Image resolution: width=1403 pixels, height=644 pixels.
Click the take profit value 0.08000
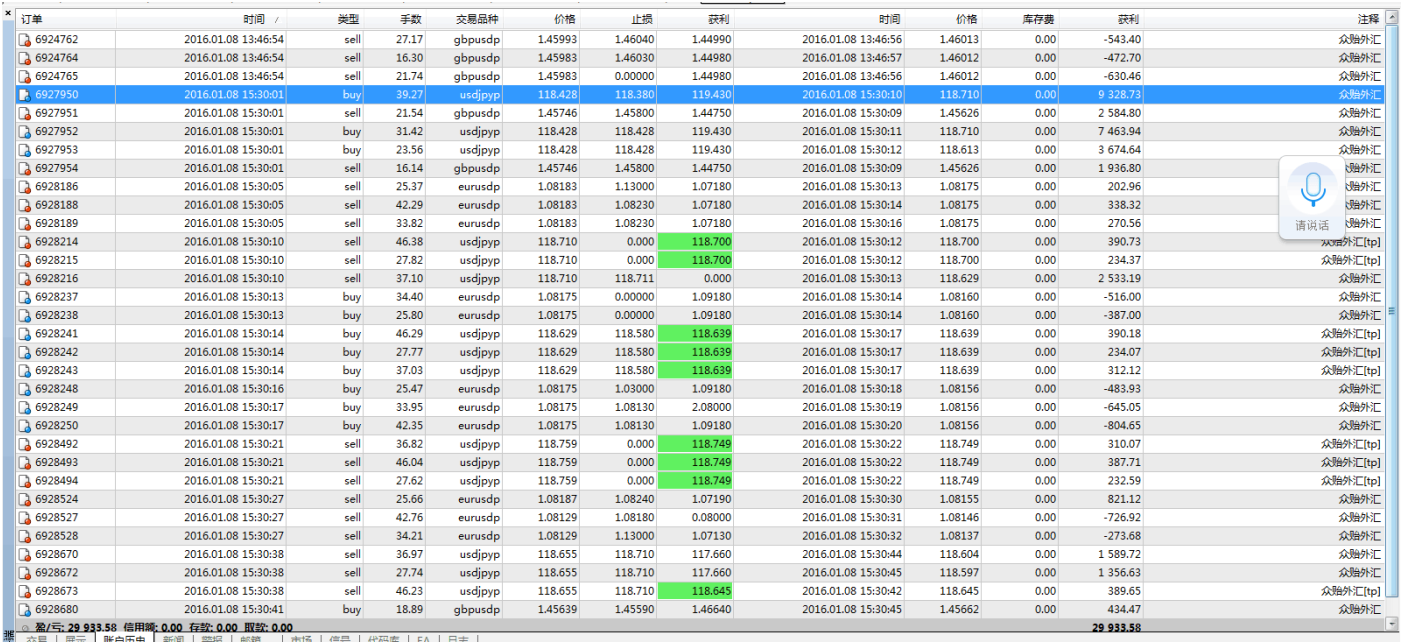pyautogui.click(x=710, y=517)
